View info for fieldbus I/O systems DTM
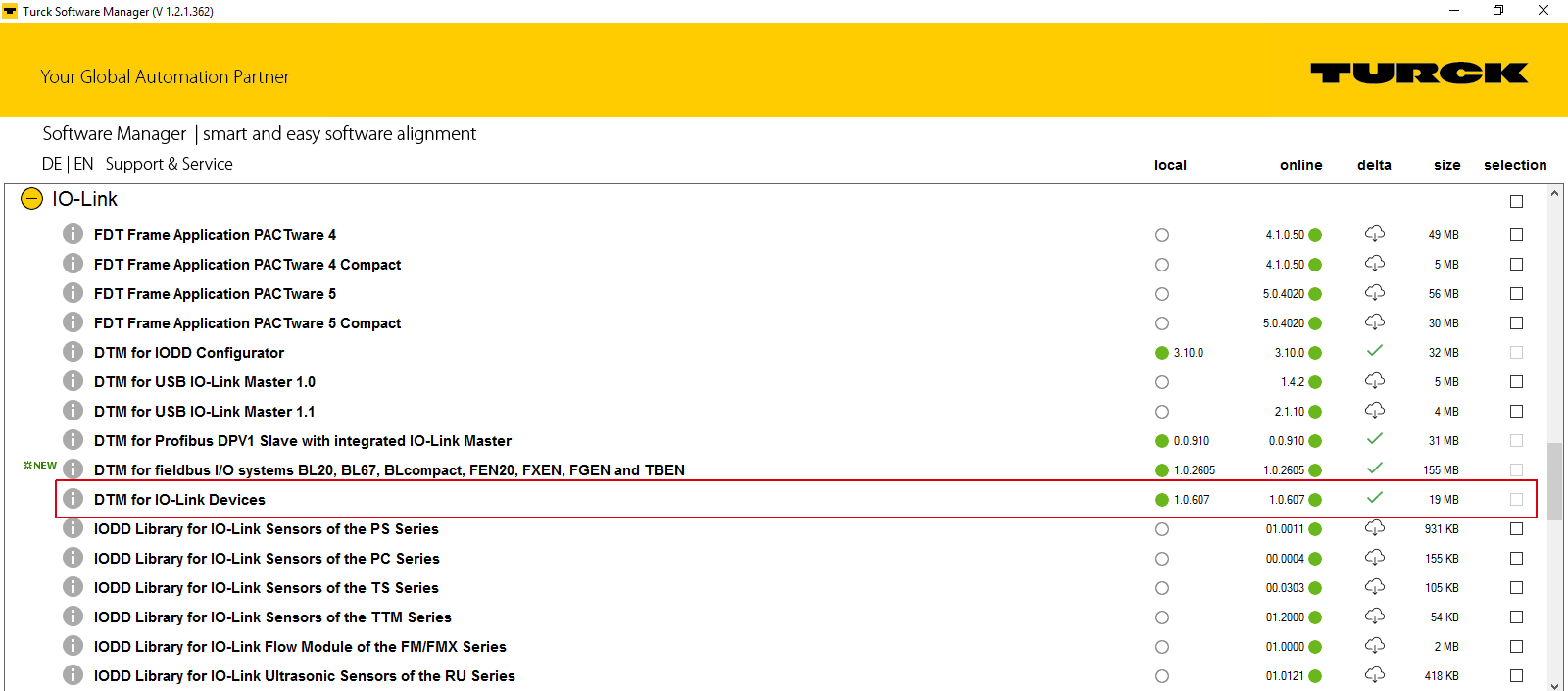Viewport: 1568px width, 691px height. click(73, 469)
